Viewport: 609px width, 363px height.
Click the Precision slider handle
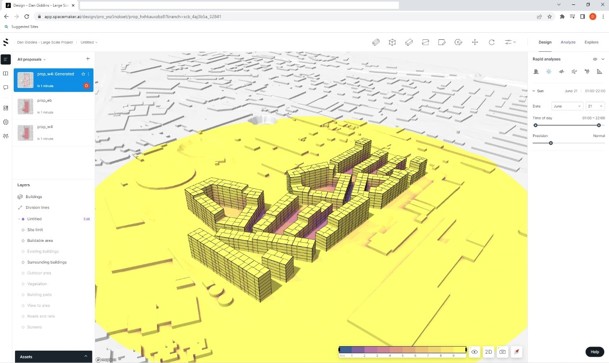pyautogui.click(x=551, y=143)
